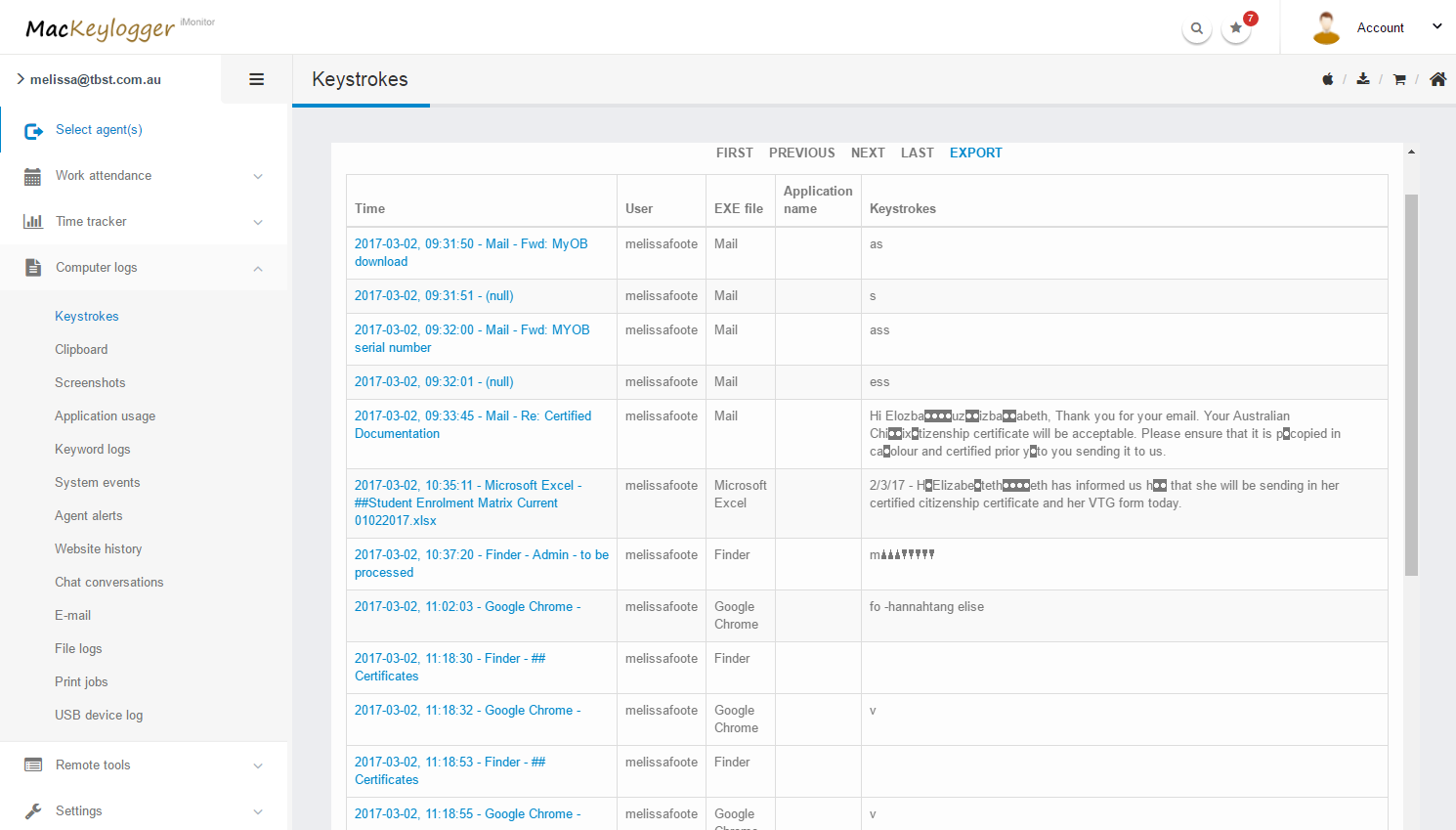Click the search magnifier icon in header
Image resolution: width=1456 pixels, height=830 pixels.
(x=1196, y=28)
